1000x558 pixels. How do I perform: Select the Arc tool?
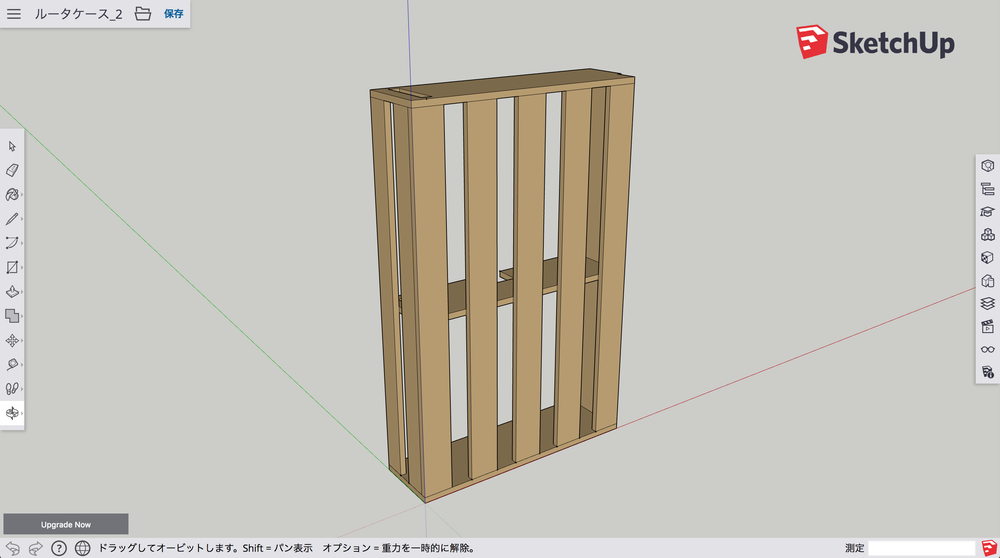[11, 243]
